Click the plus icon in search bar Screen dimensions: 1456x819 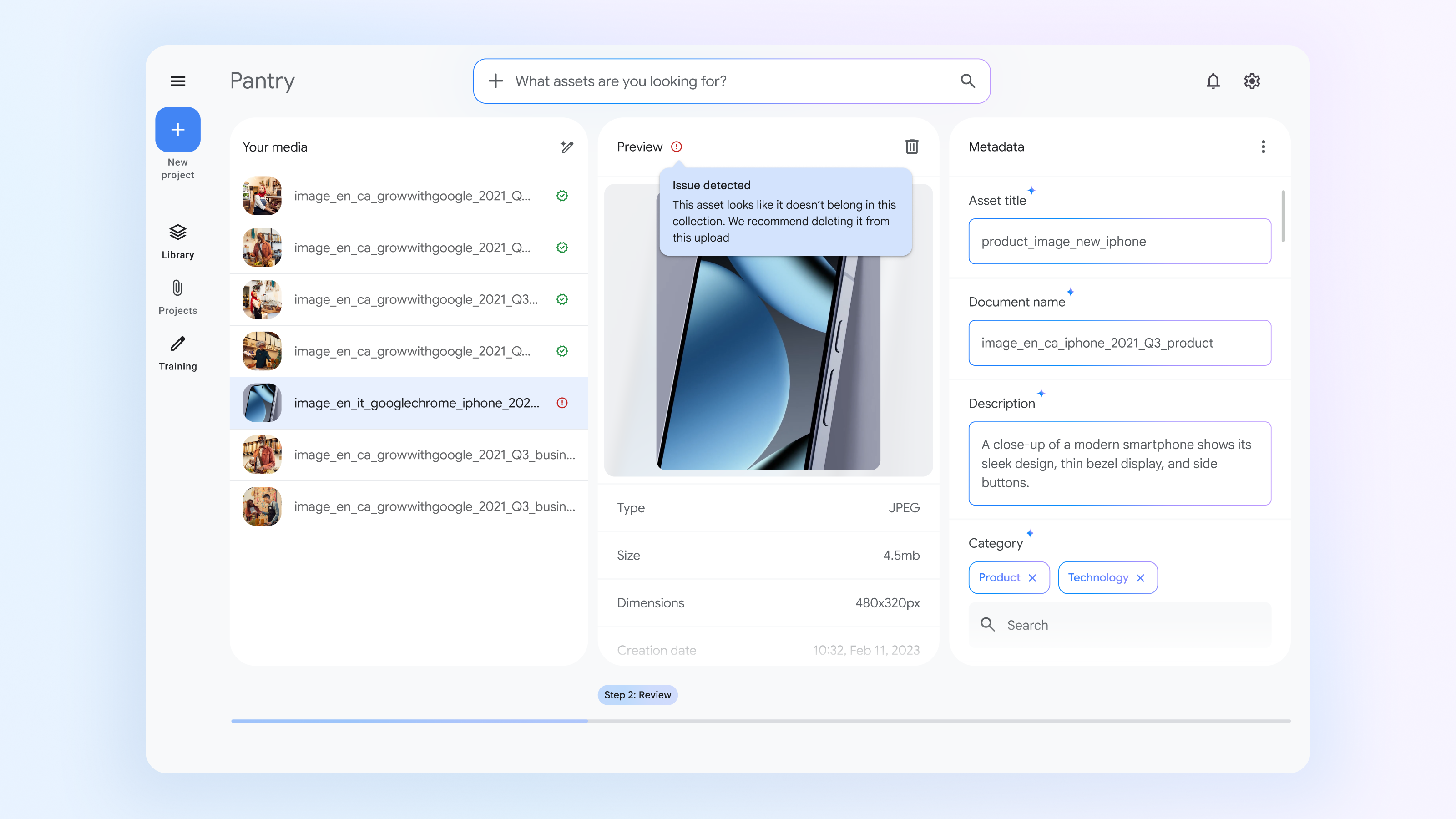495,81
